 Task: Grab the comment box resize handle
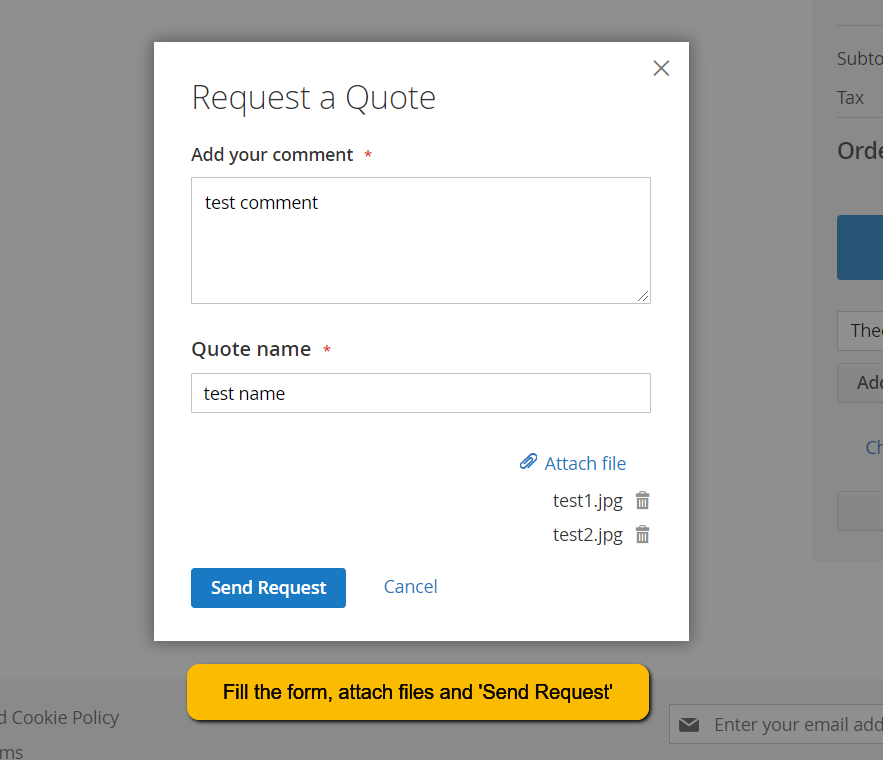[643, 296]
